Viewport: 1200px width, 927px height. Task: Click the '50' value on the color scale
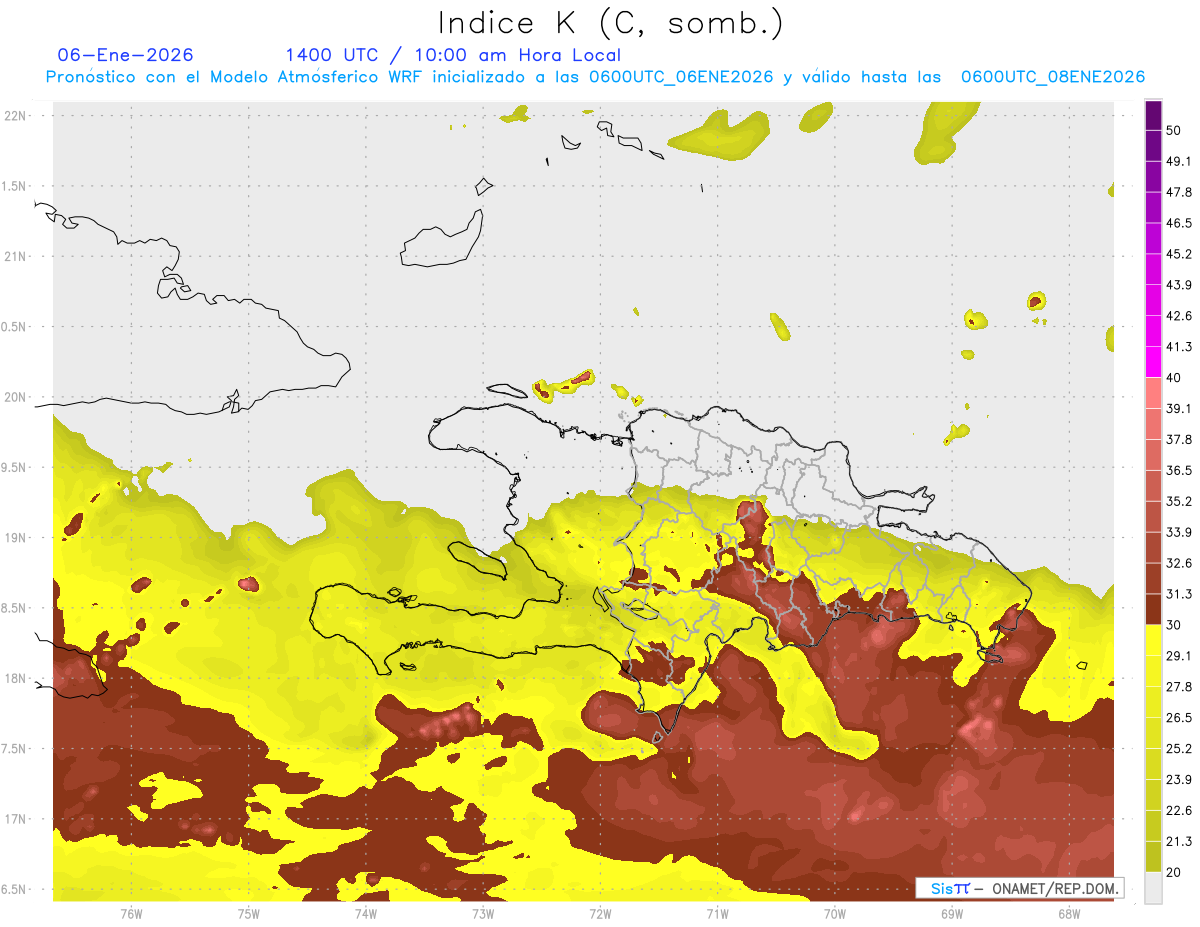click(1175, 130)
